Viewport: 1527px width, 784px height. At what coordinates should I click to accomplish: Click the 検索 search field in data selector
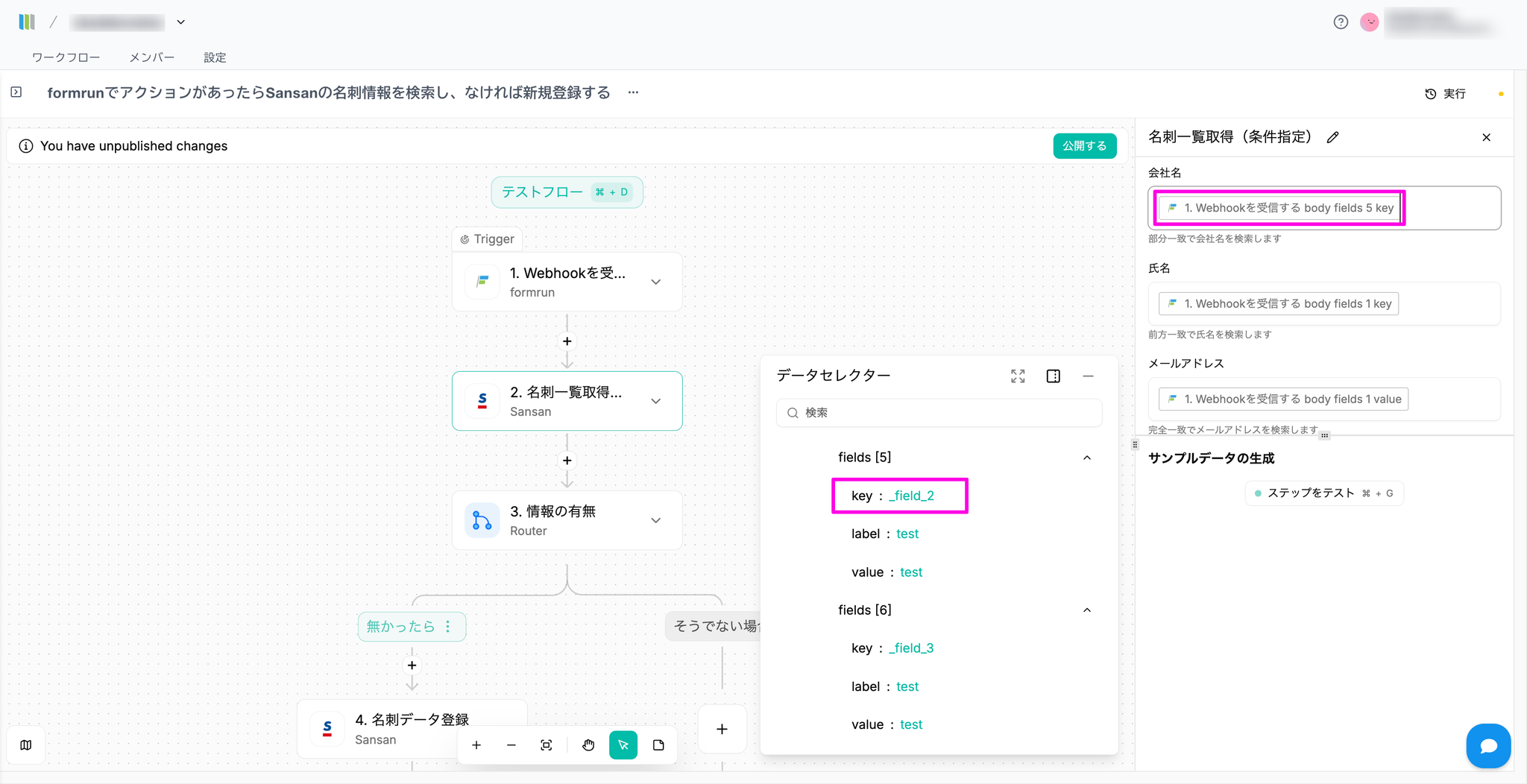point(939,413)
